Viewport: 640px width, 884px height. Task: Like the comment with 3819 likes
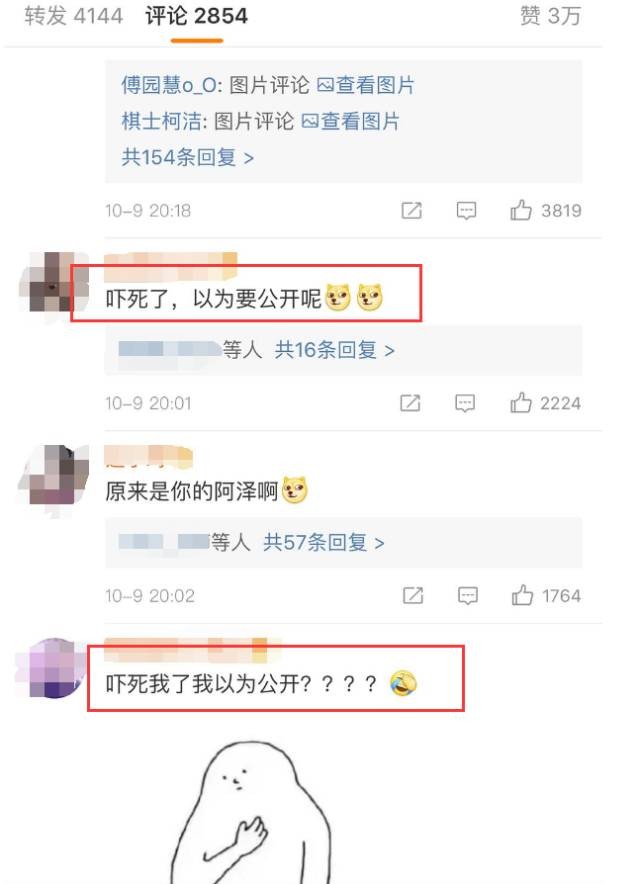520,210
